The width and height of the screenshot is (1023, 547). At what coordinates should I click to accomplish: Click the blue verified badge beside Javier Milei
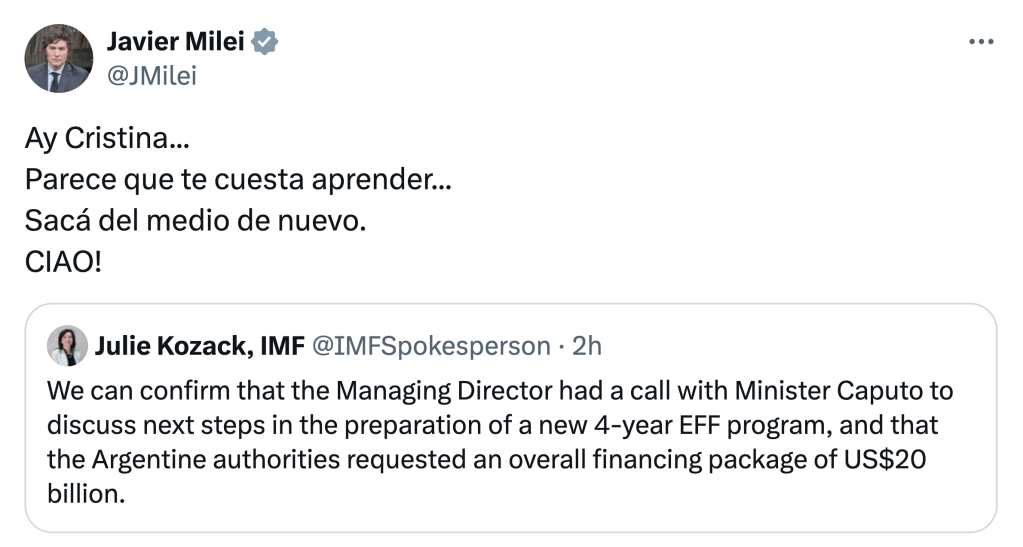pyautogui.click(x=265, y=42)
